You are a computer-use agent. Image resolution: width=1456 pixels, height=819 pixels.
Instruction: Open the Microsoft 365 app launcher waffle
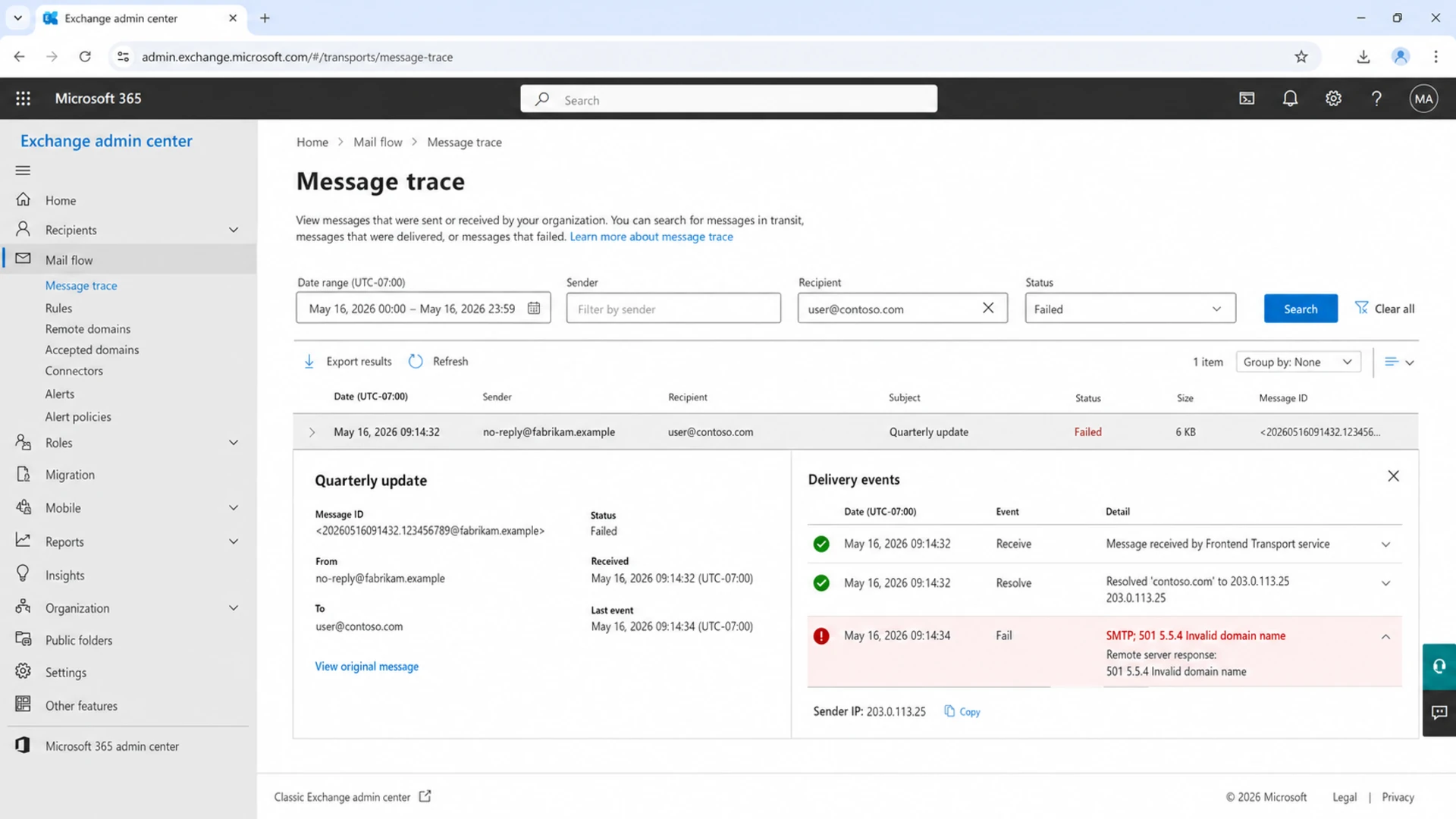point(23,99)
